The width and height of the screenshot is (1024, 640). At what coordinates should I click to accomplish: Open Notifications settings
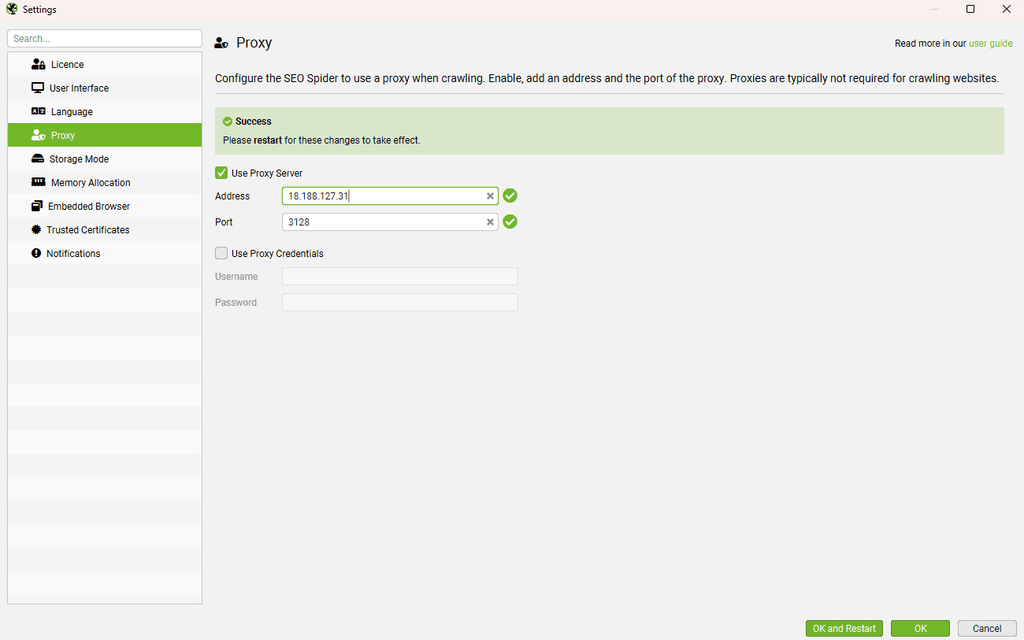click(104, 253)
